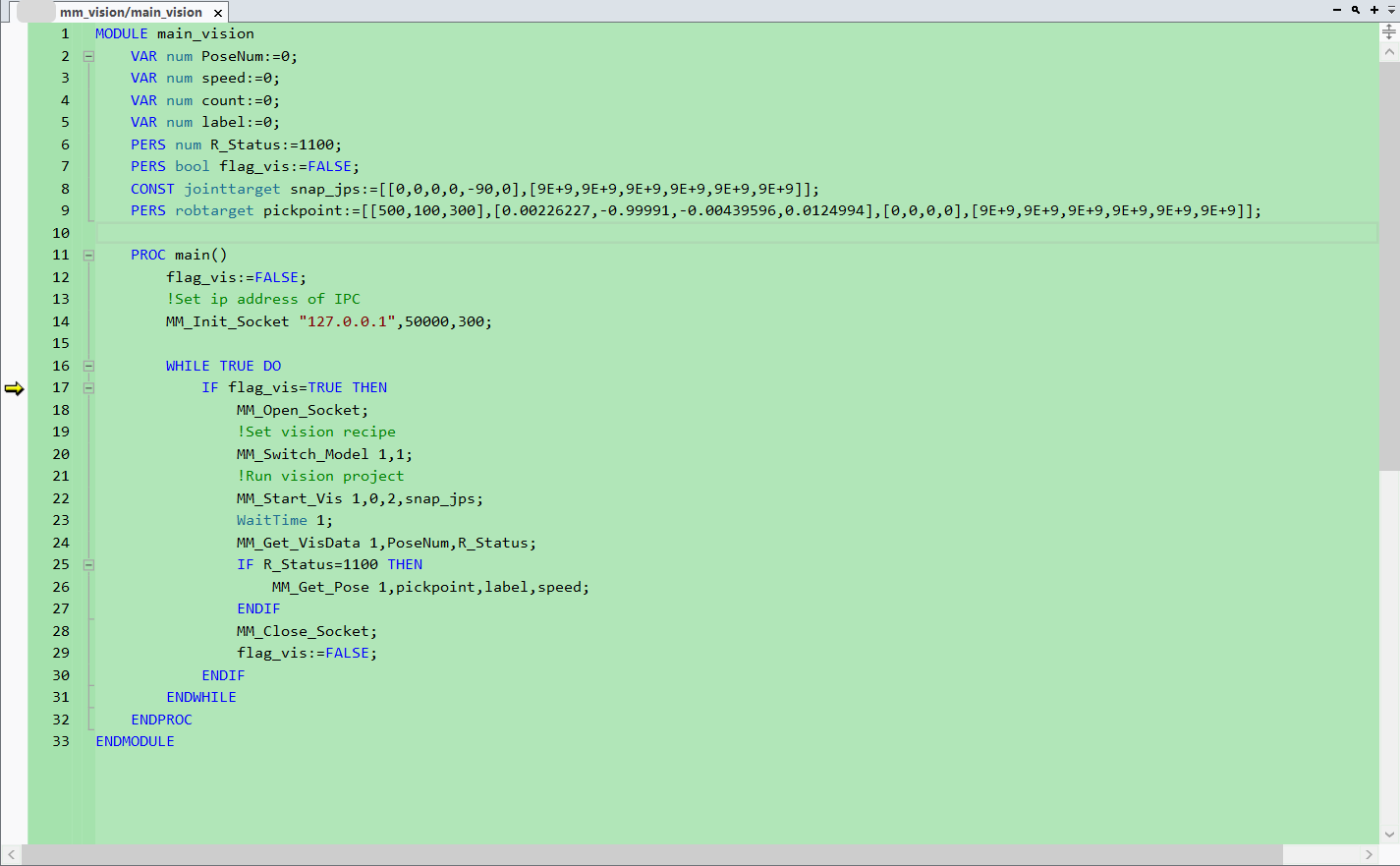
Task: Click the vertical scrollbar up arrow
Action: pos(1389,51)
